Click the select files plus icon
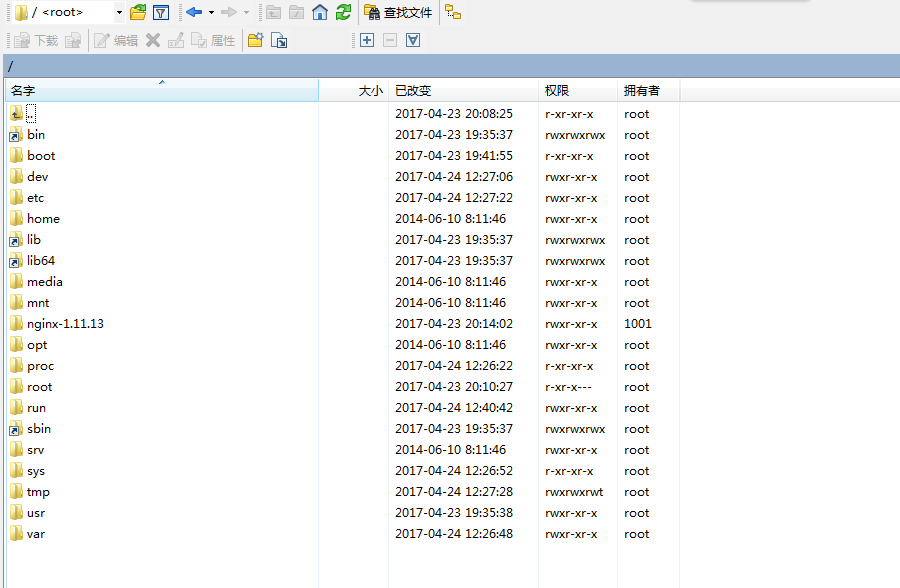 click(x=367, y=40)
